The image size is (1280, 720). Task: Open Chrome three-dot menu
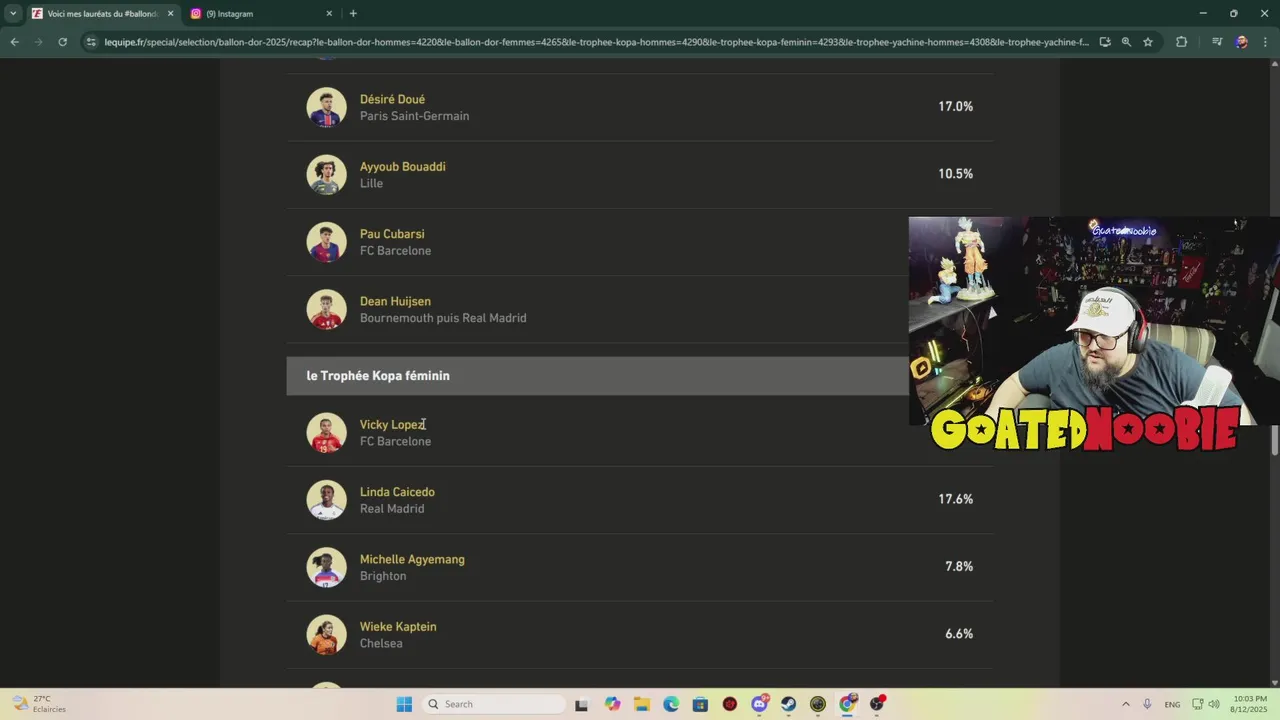pyautogui.click(x=1265, y=42)
